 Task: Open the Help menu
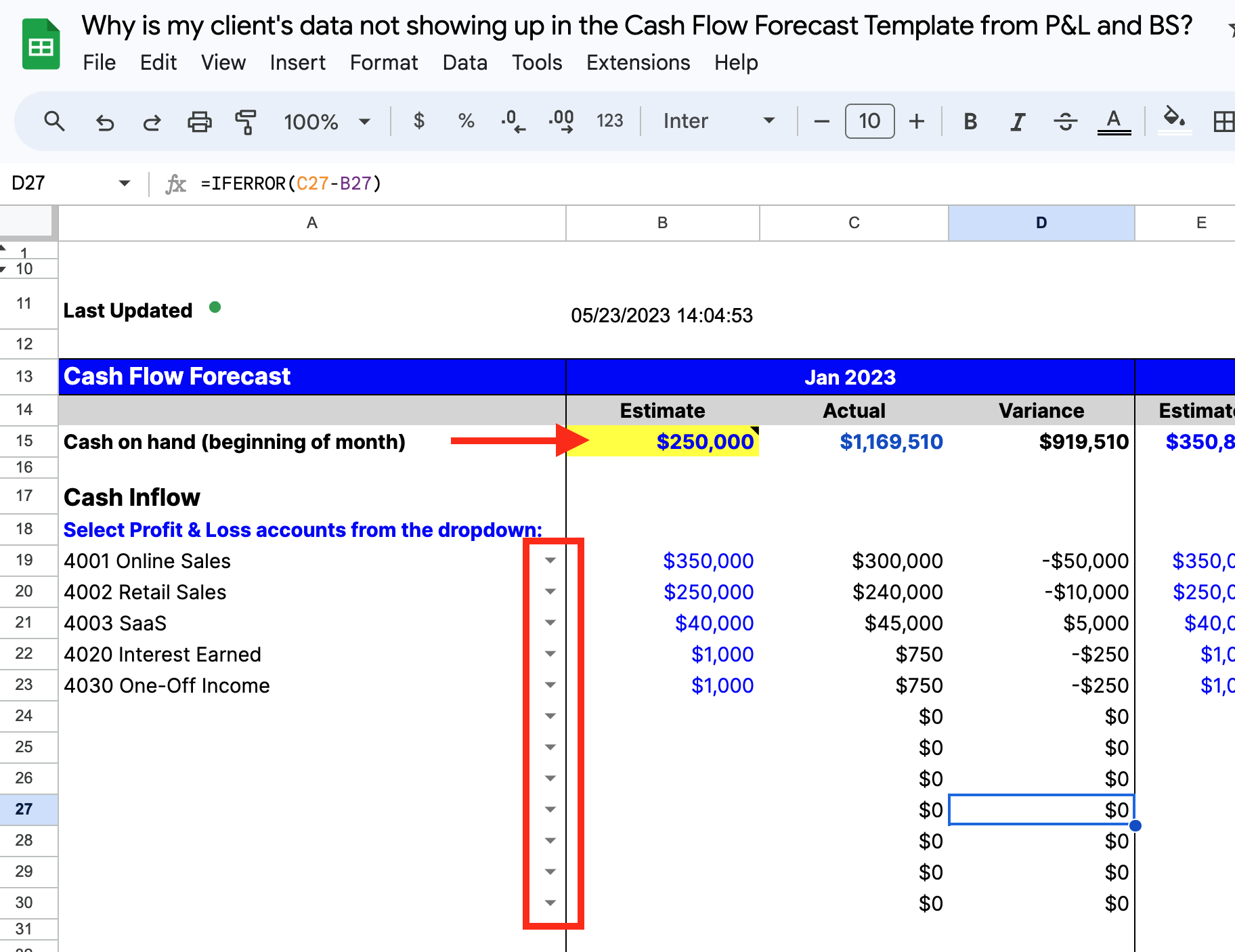(736, 63)
